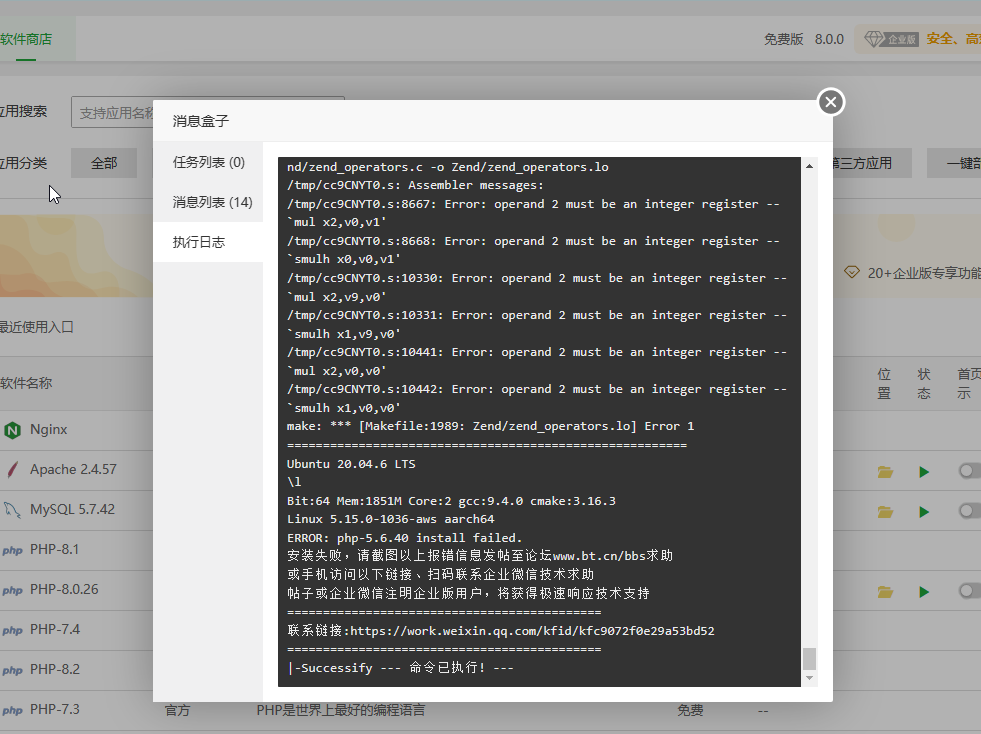The height and width of the screenshot is (734, 981).
Task: Toggle PHP-8.0.26 homepage display switch
Action: coord(969,591)
